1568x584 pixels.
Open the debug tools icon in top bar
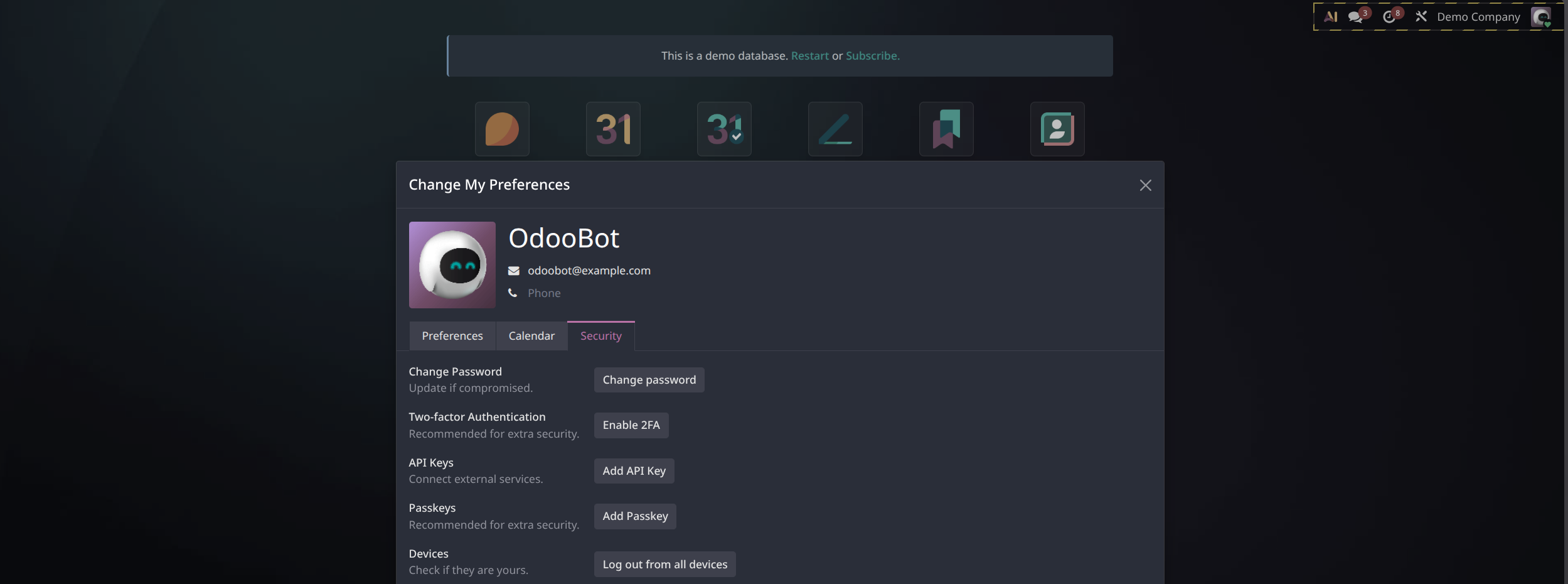pos(1421,17)
